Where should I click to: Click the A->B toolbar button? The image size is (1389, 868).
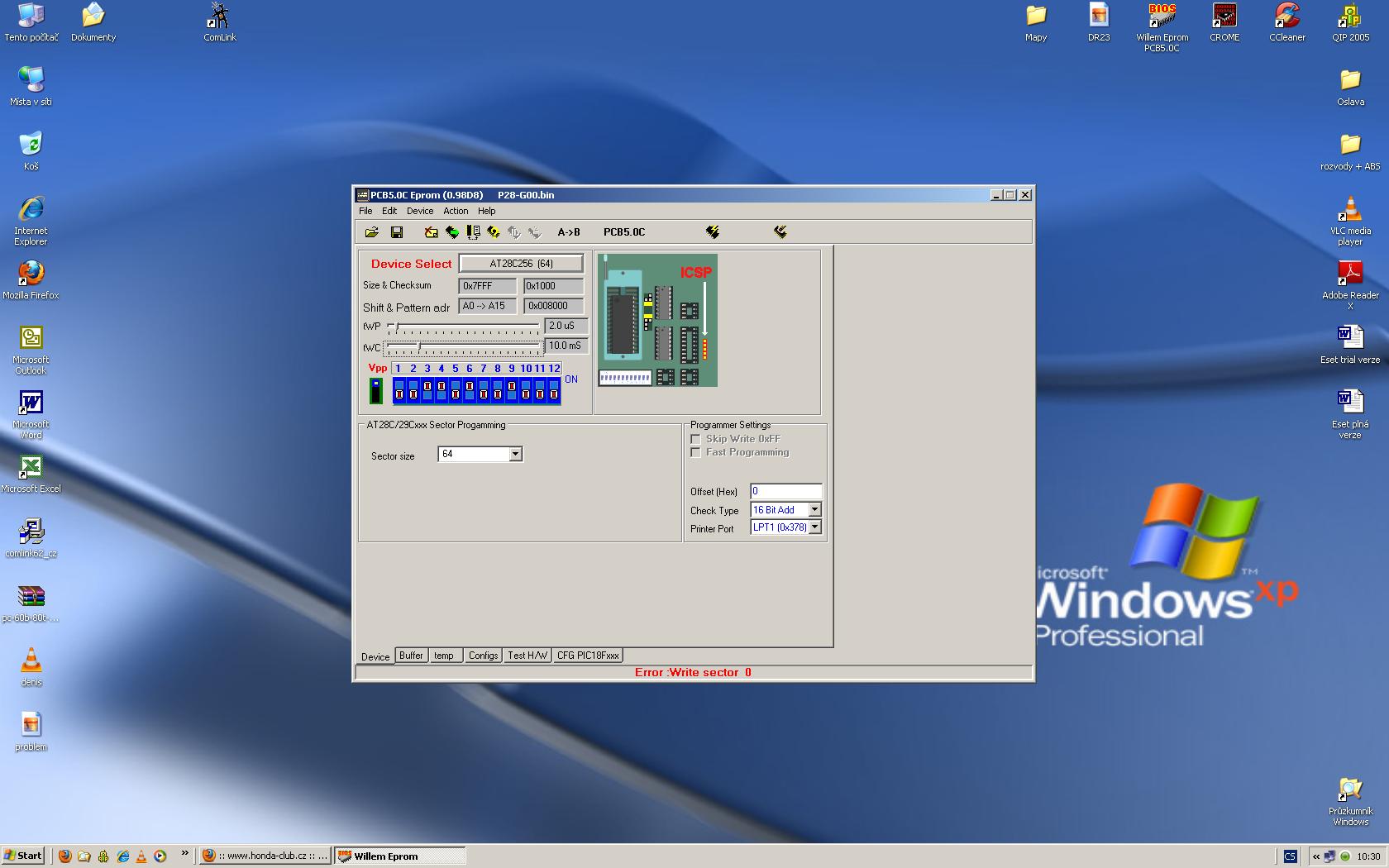tap(569, 232)
